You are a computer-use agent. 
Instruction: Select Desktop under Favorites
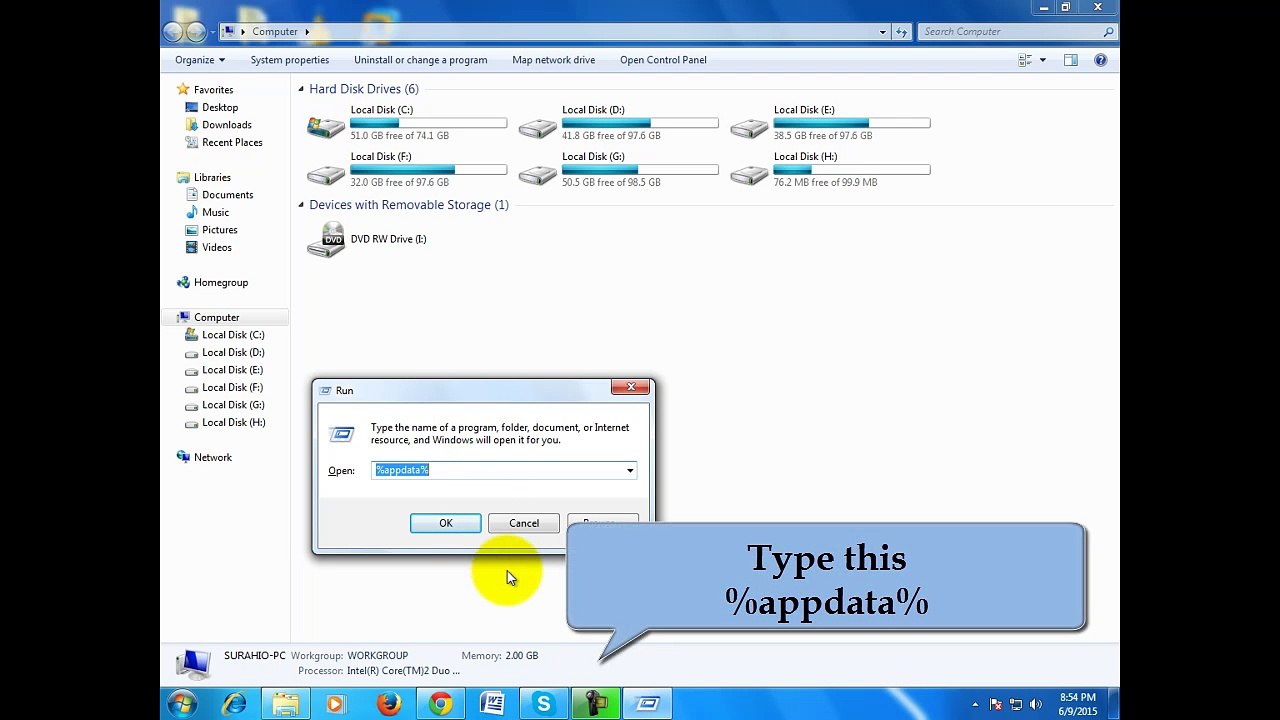coord(220,107)
